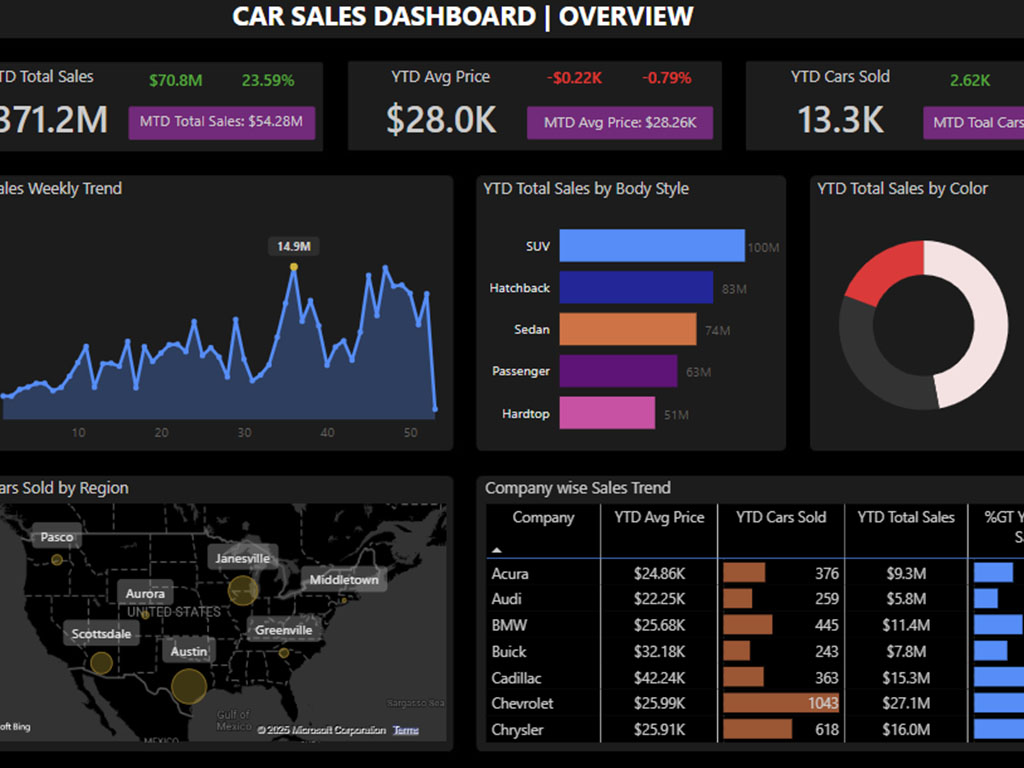The image size is (1024, 768).
Task: Select the Chevrolet row in company table
Action: (754, 703)
